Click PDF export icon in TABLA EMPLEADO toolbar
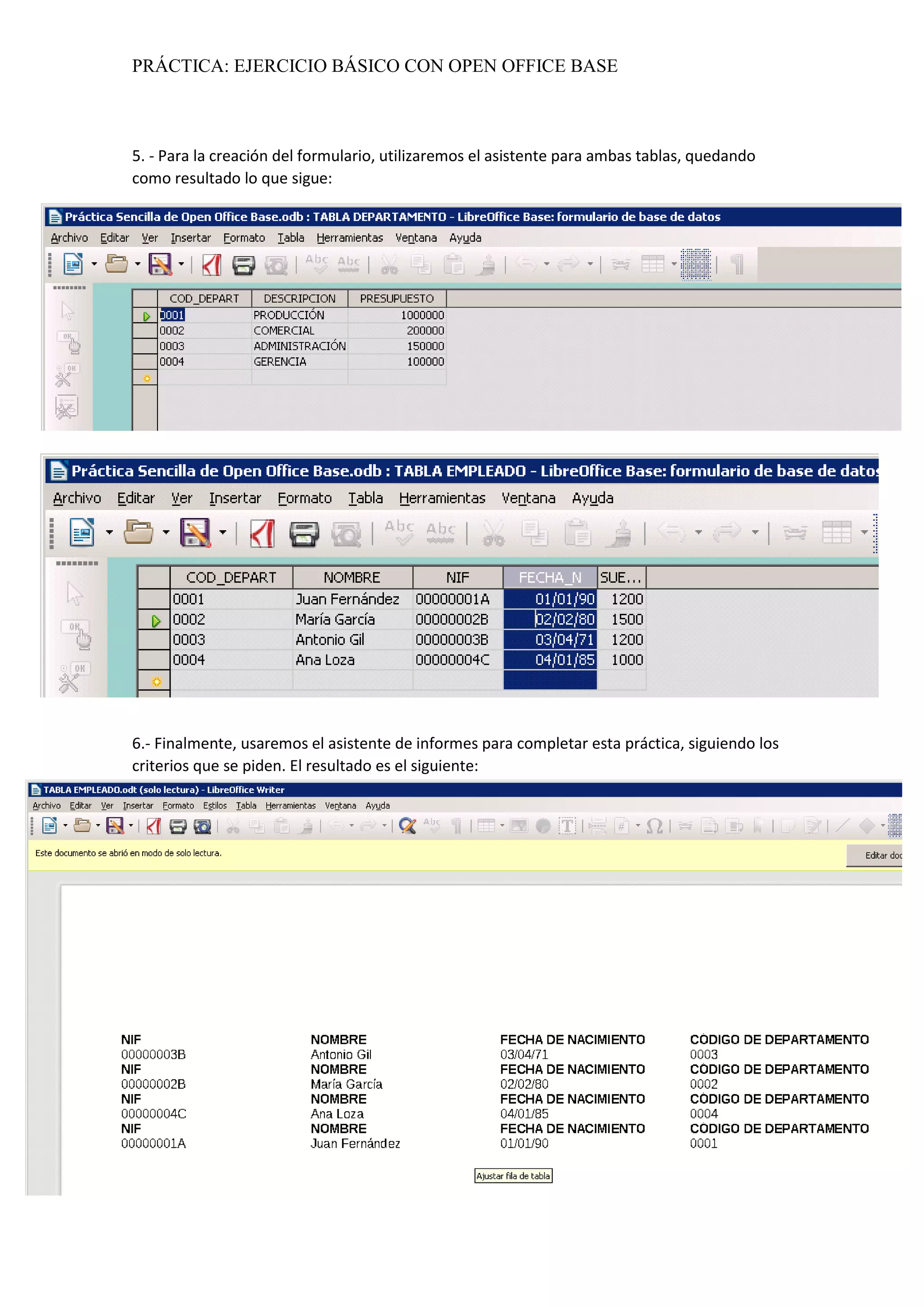924x1307 pixels. pos(262,533)
